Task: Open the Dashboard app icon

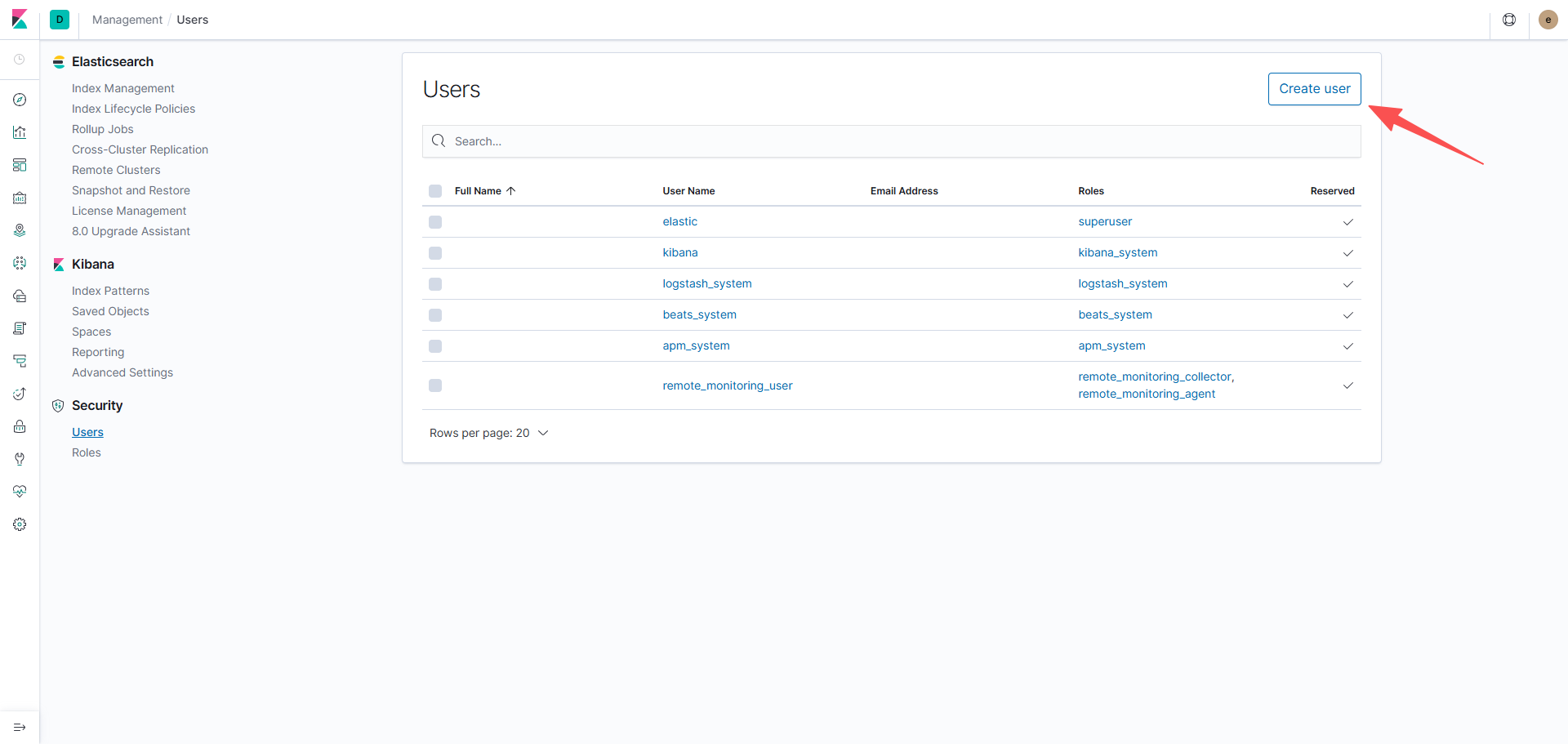Action: 20,165
